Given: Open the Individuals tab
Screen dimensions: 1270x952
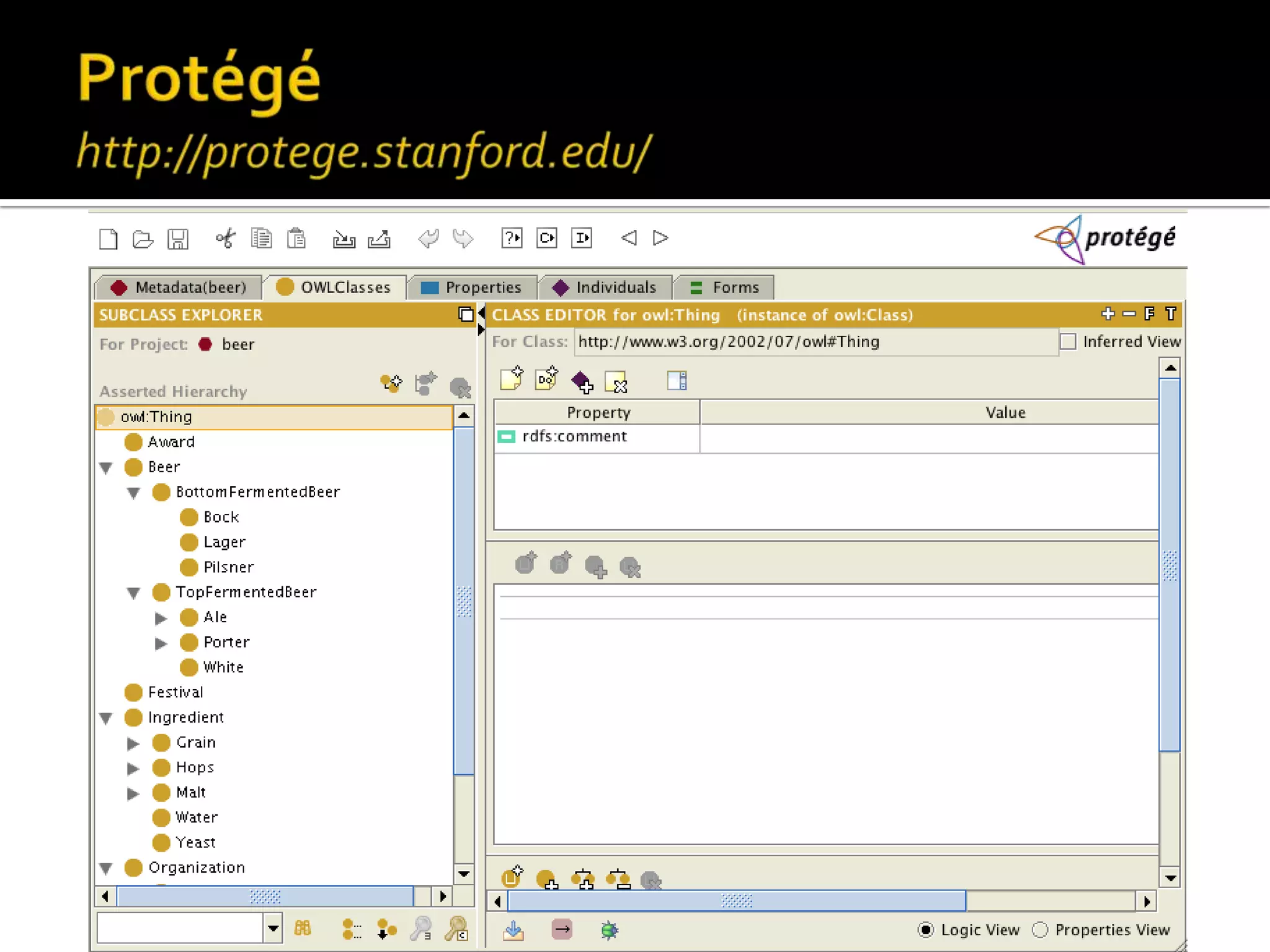Looking at the screenshot, I should [x=605, y=288].
